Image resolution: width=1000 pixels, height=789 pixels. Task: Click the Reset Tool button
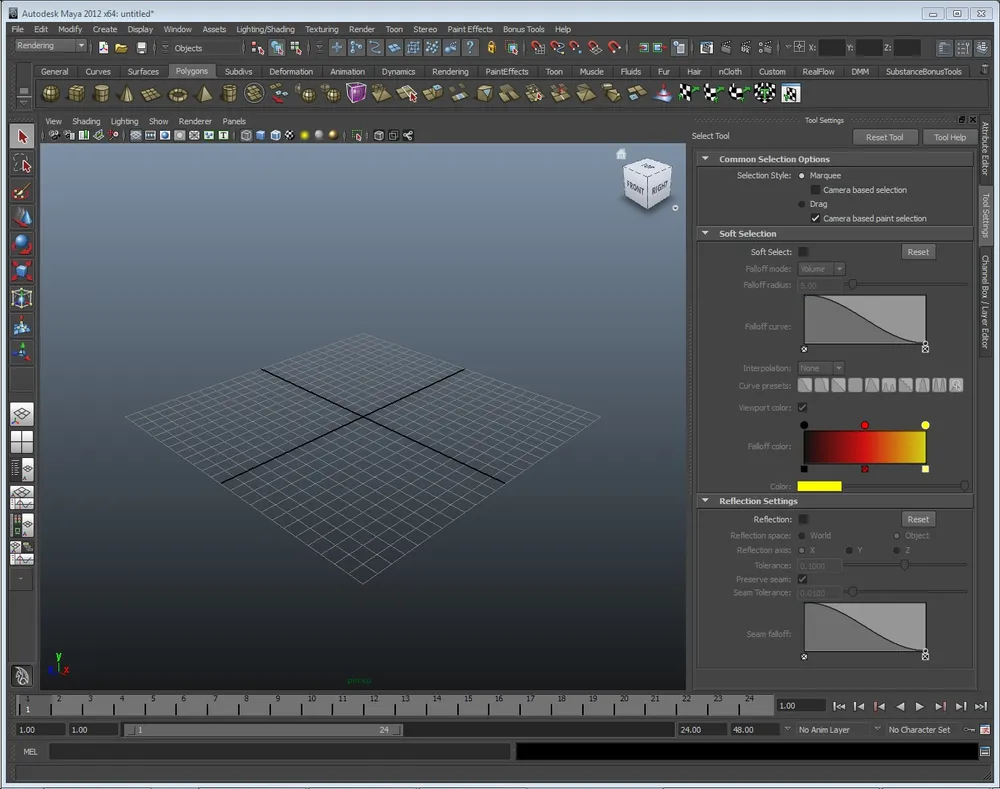[884, 137]
